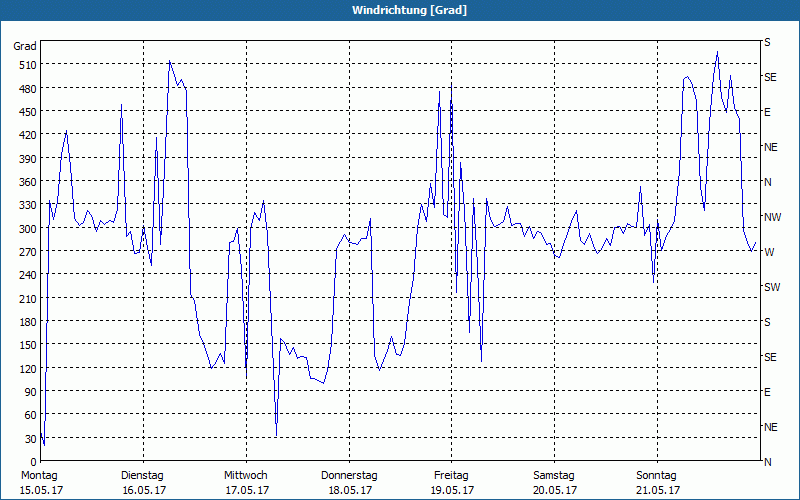This screenshot has width=800, height=500.
Task: Click the 'Freitag' day label
Action: (x=451, y=476)
